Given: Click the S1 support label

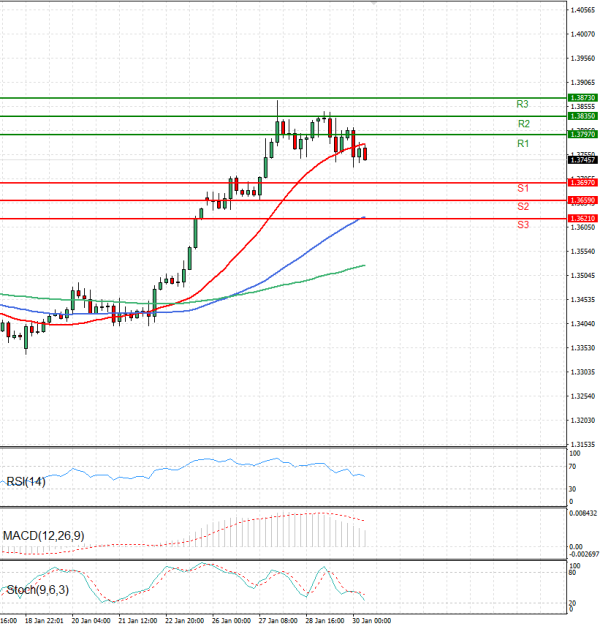Looking at the screenshot, I should (522, 188).
